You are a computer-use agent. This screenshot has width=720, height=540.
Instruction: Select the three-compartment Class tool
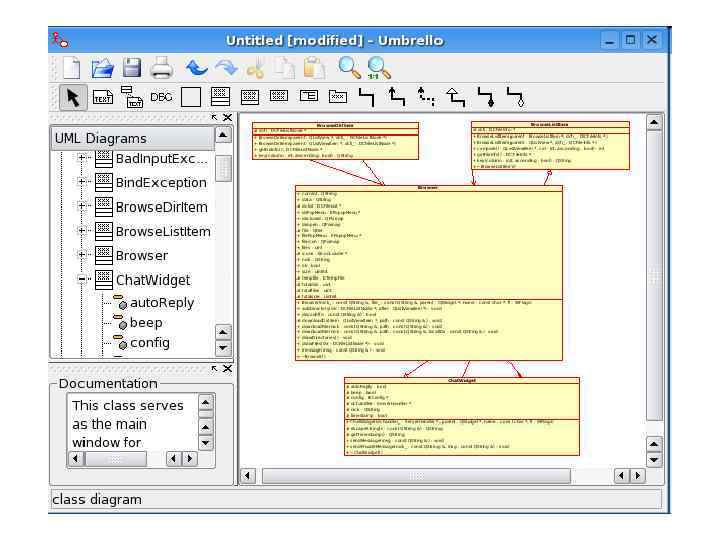pyautogui.click(x=220, y=97)
